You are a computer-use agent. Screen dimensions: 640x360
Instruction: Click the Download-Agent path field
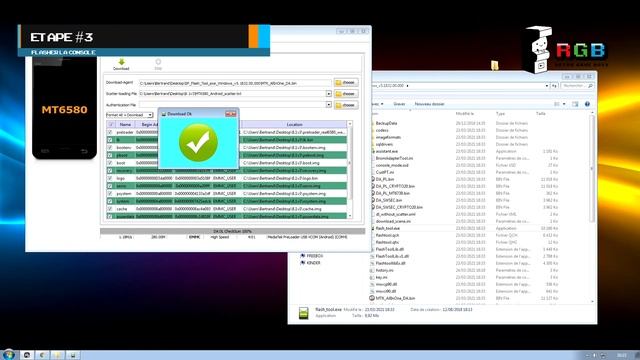click(x=235, y=83)
